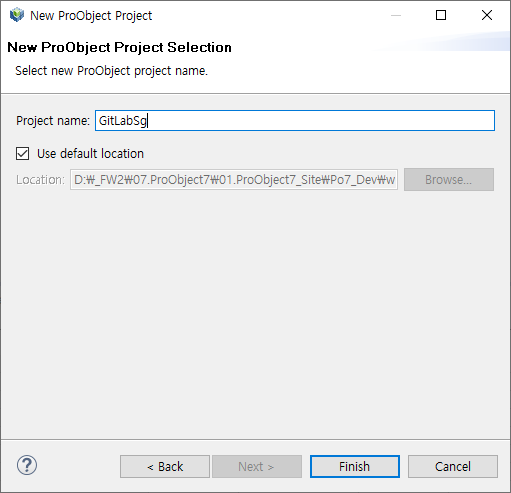
Task: Click the "Use default location" label text
Action: (x=90, y=154)
